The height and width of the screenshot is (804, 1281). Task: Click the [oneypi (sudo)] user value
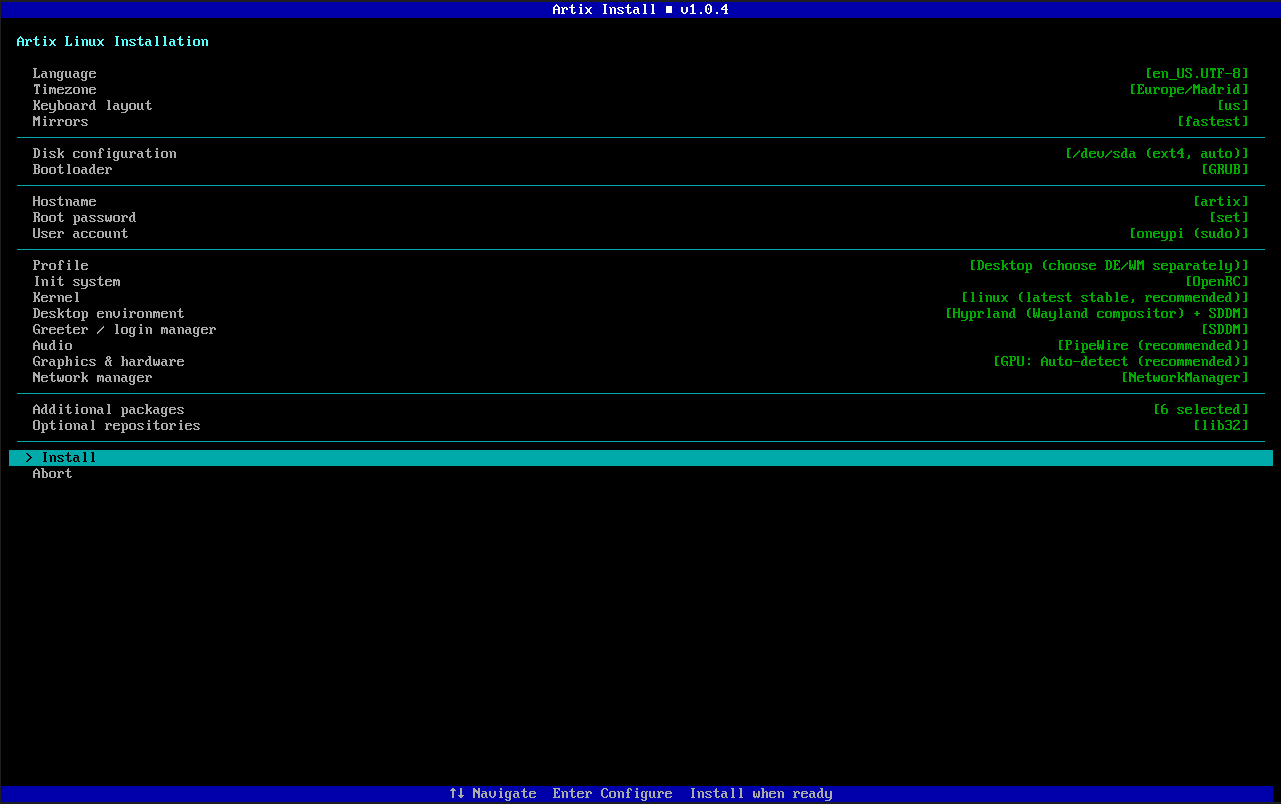[1189, 234]
